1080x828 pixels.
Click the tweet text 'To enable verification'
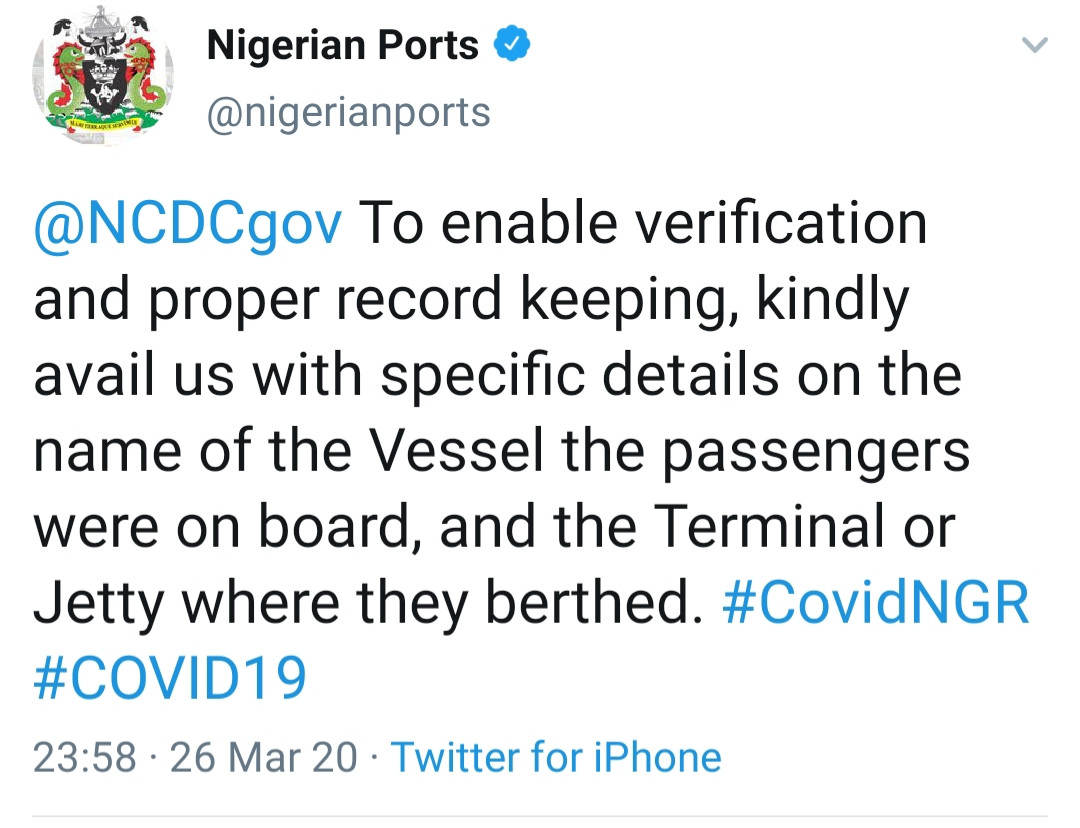click(643, 224)
